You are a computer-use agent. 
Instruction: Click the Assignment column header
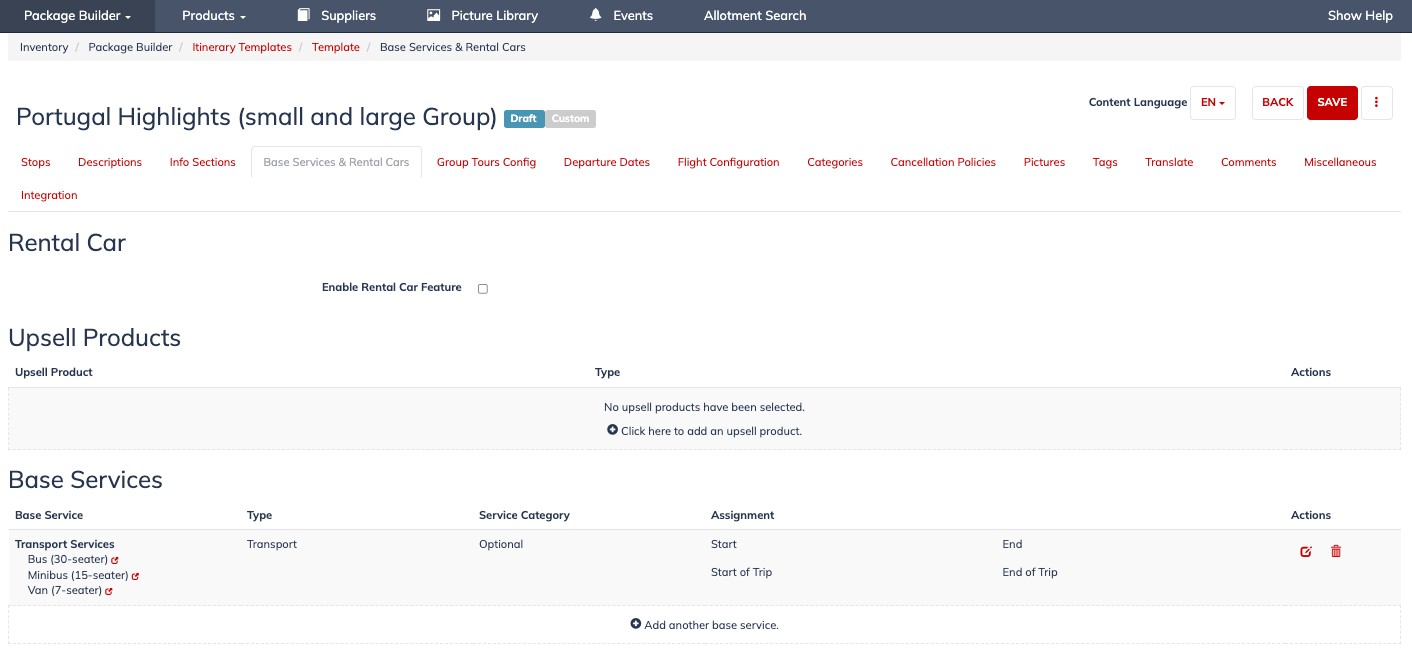click(743, 515)
